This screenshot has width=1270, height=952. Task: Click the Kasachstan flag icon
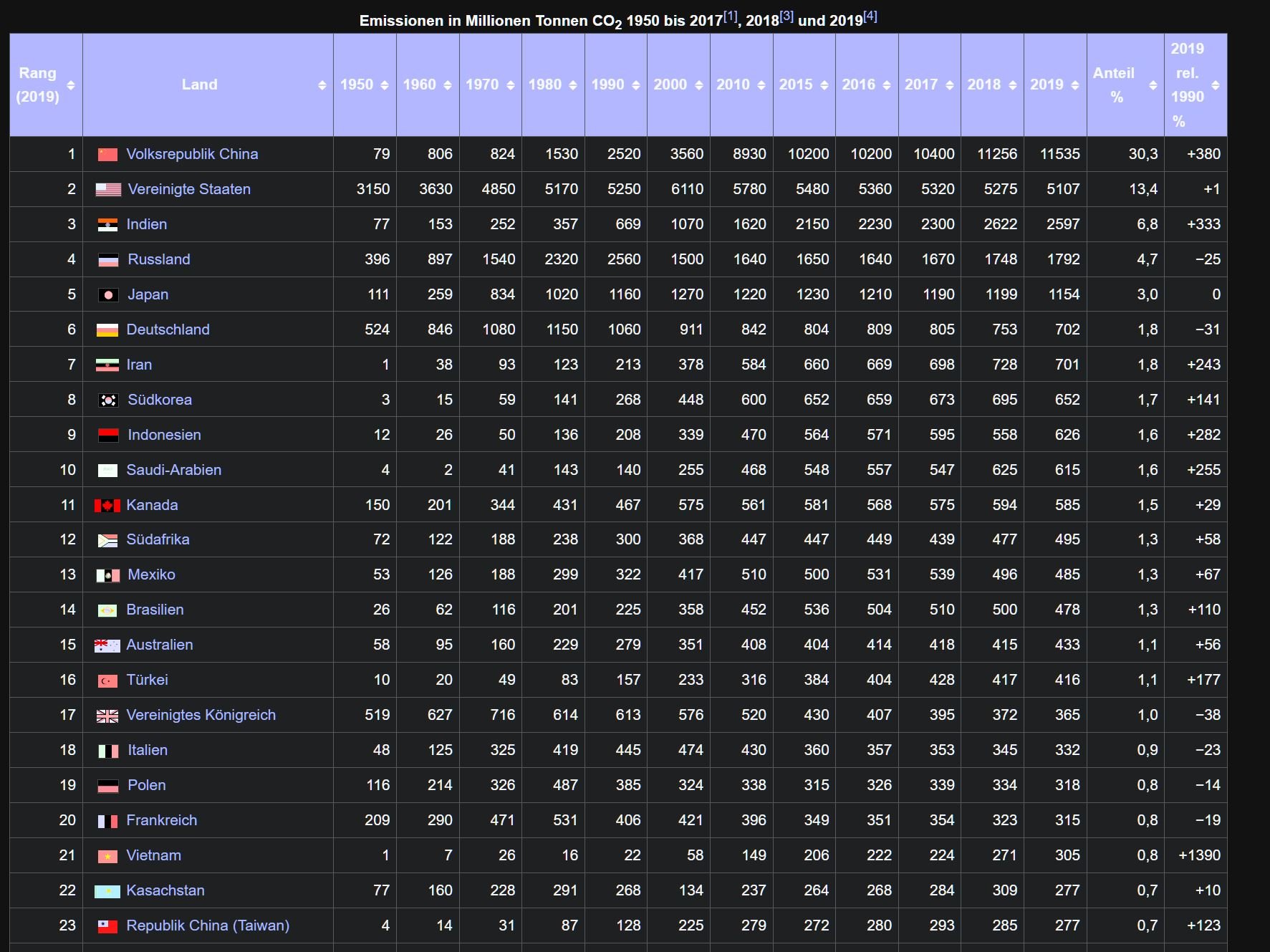pyautogui.click(x=107, y=891)
